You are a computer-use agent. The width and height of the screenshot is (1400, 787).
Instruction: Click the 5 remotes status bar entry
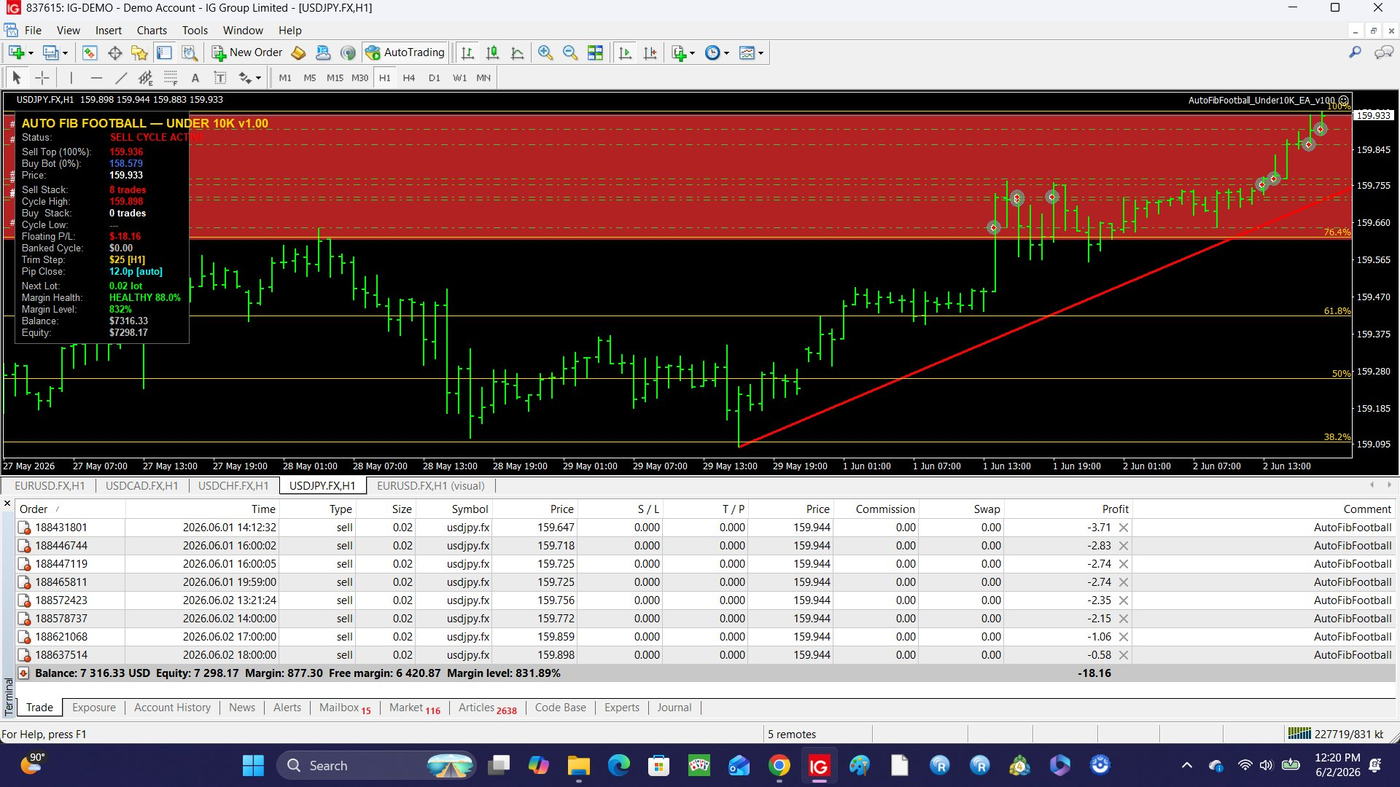pos(791,734)
